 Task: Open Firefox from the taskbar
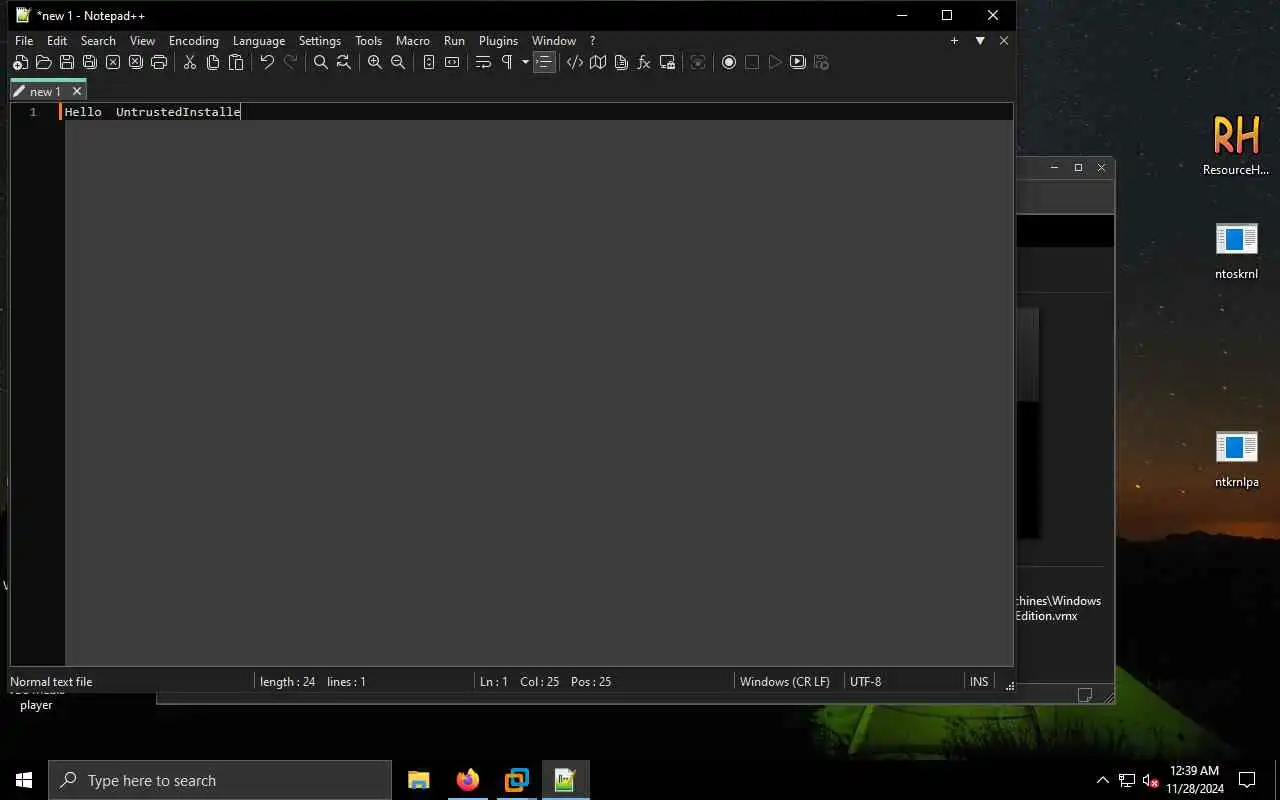pos(467,780)
